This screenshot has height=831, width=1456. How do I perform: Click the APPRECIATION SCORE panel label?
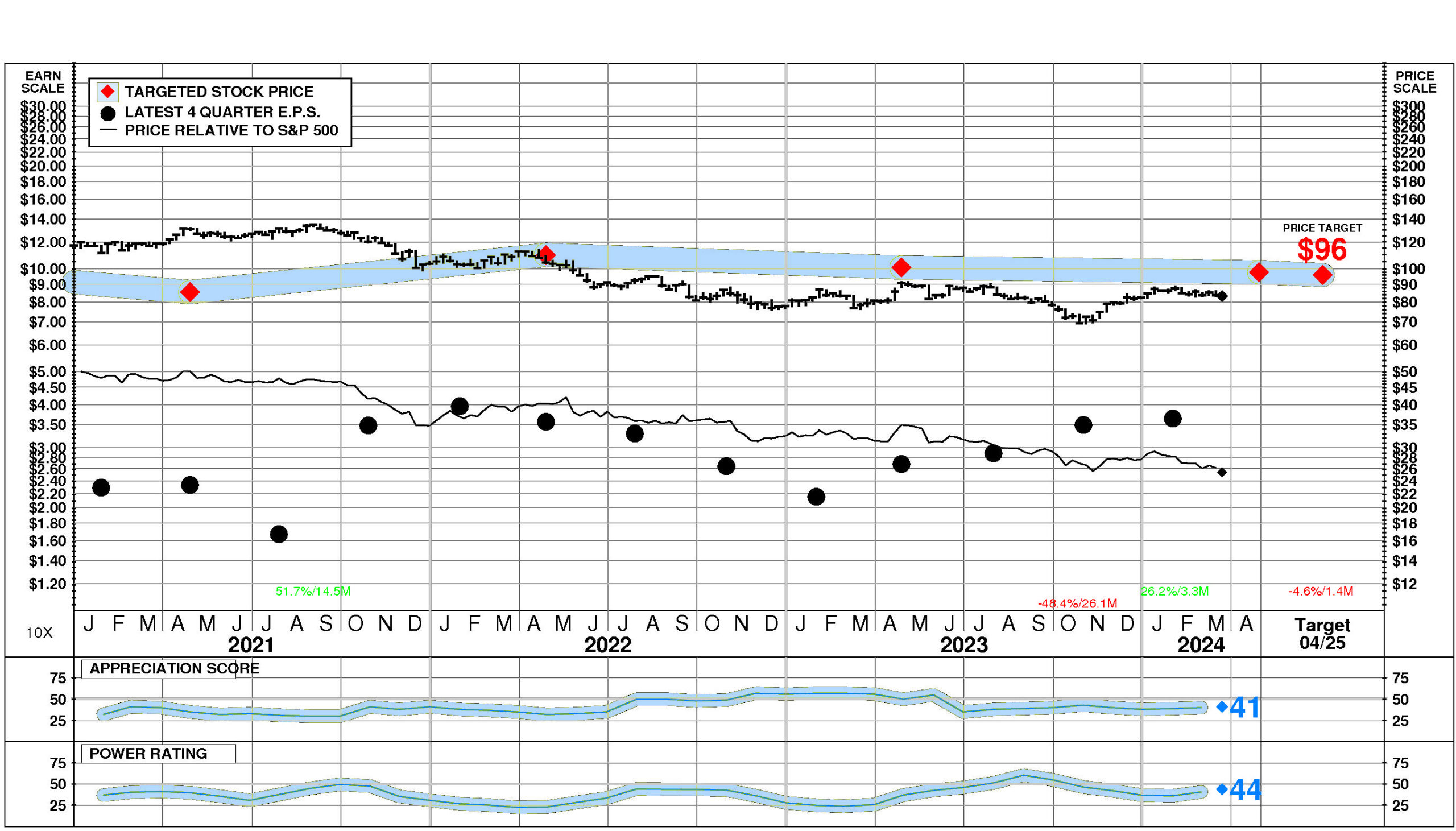coord(174,668)
